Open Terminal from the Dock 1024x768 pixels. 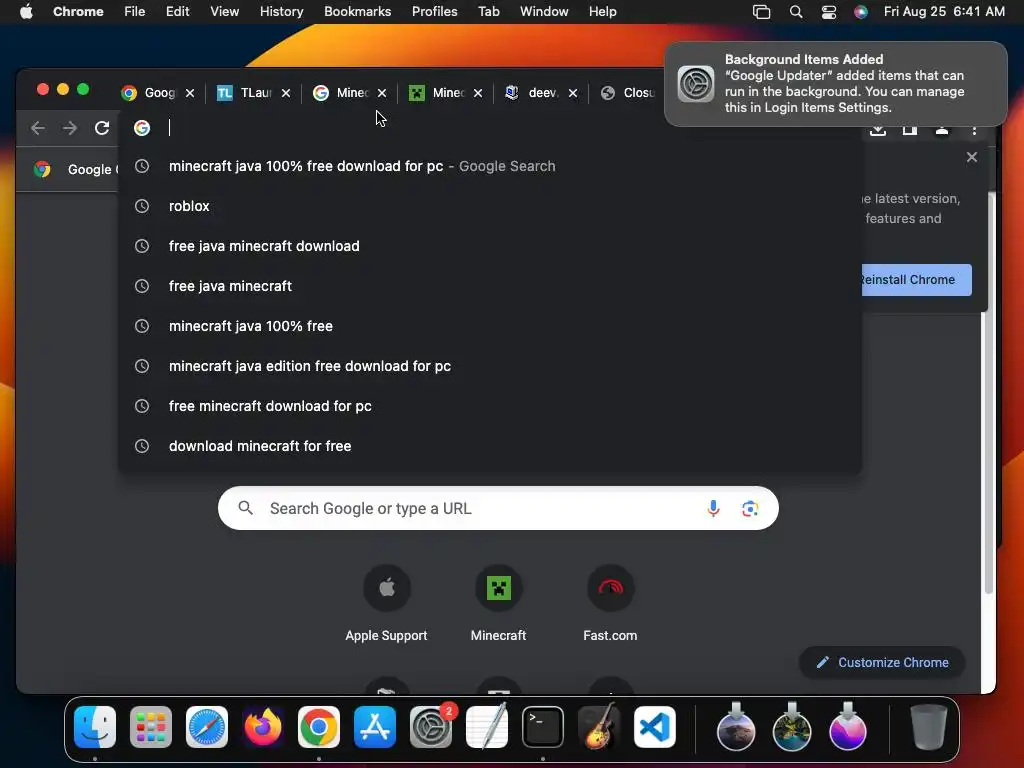[x=543, y=727]
